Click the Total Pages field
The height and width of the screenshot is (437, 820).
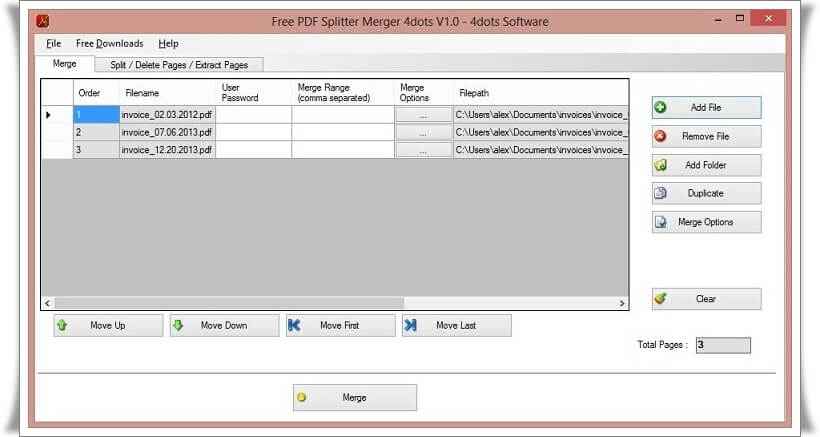(723, 345)
